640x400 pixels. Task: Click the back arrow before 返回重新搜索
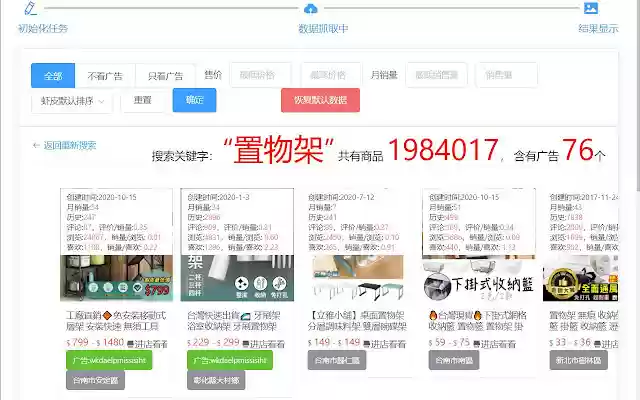[36, 145]
